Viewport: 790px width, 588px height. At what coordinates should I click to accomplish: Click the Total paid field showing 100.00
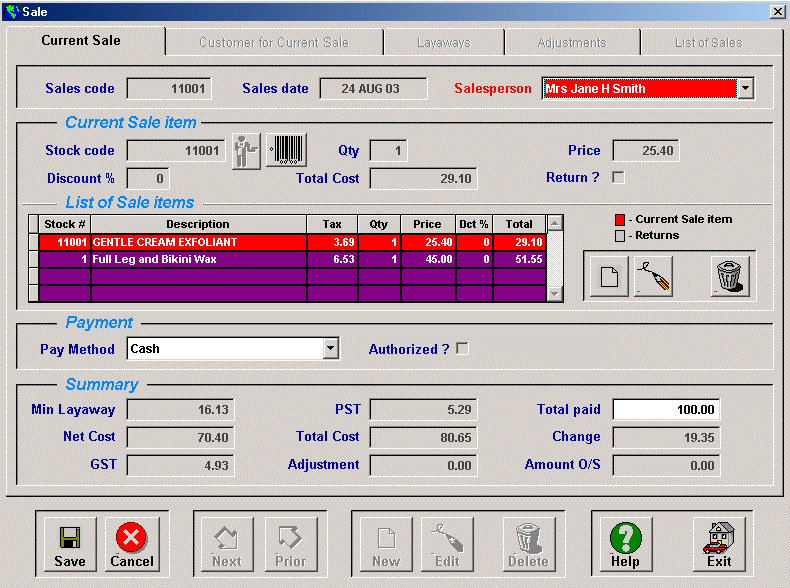click(x=666, y=410)
